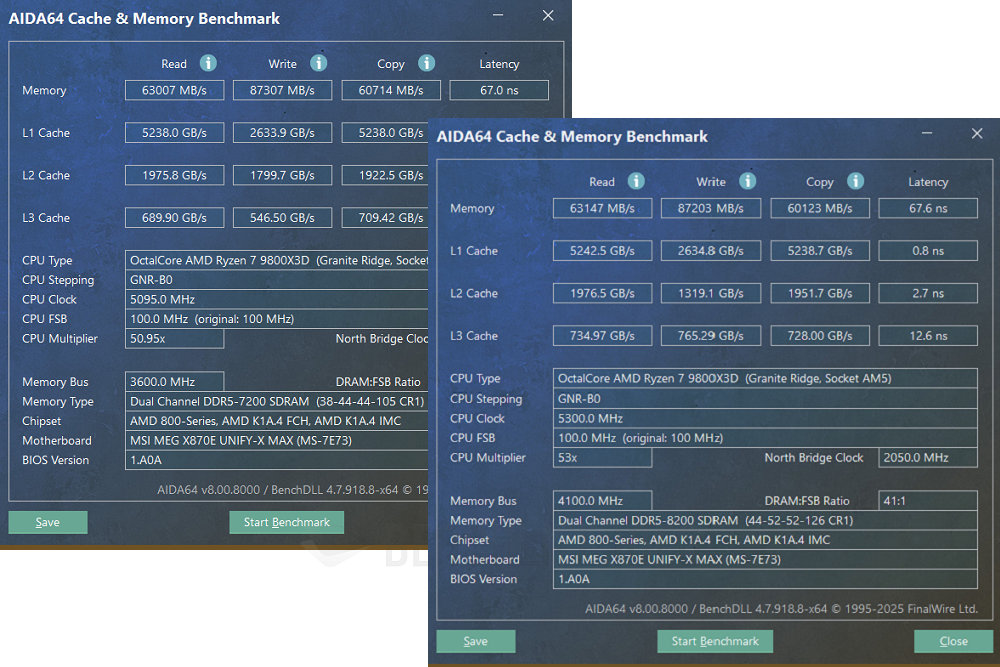Select the DRAM:FSB Ratio 41:1 field

click(927, 500)
